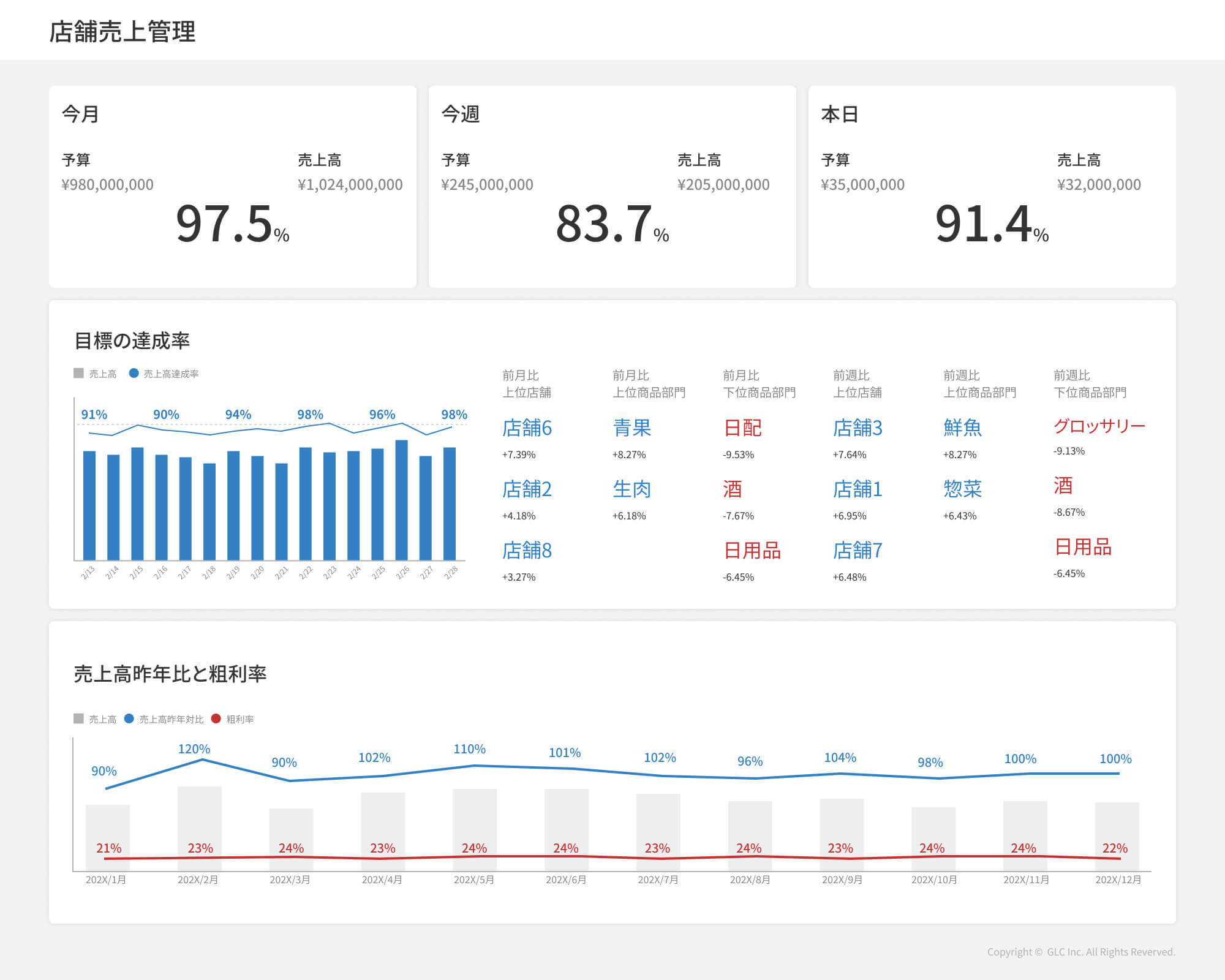This screenshot has width=1225, height=980.
Task: Click the ¥205,000,000 weekly sales value
Action: click(724, 184)
